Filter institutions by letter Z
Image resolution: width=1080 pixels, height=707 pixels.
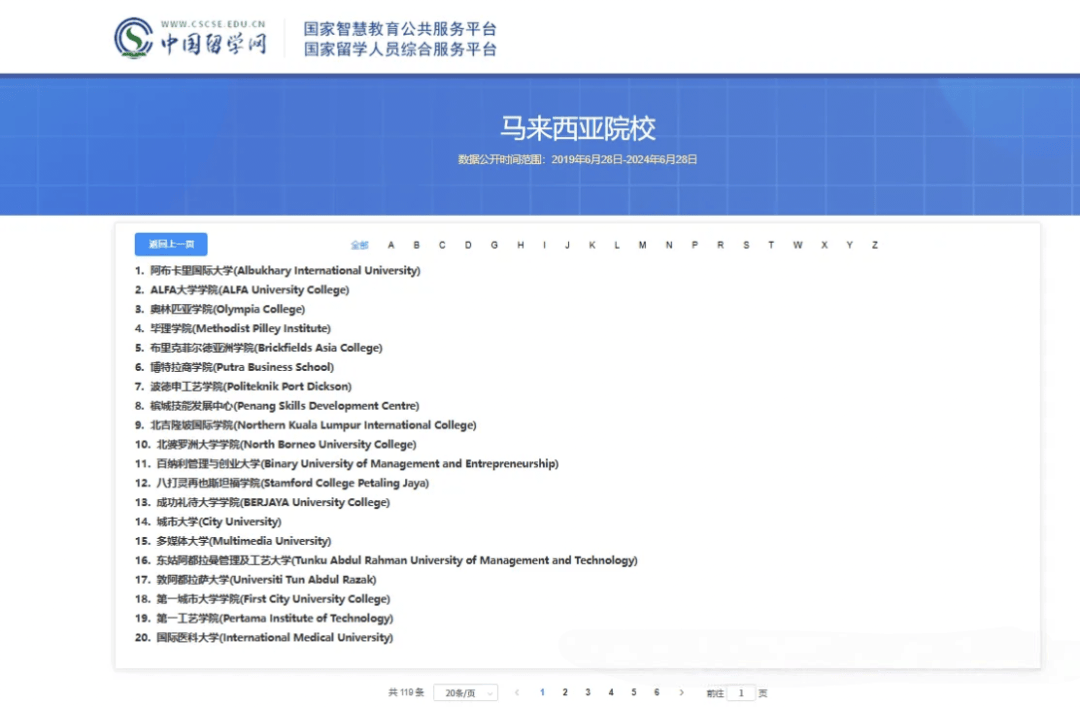[874, 245]
